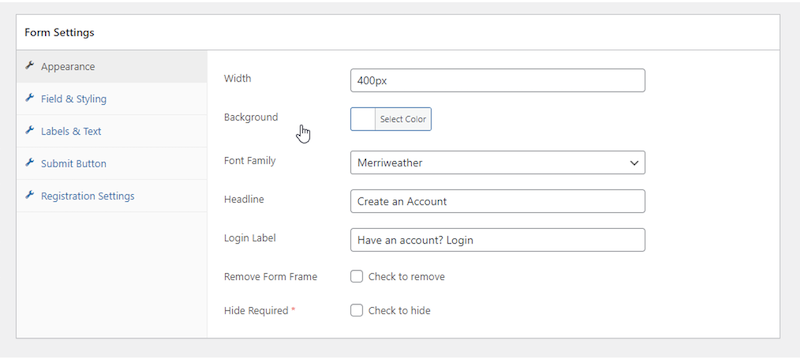Click the Select Color button
This screenshot has width=800, height=363.
coord(403,119)
